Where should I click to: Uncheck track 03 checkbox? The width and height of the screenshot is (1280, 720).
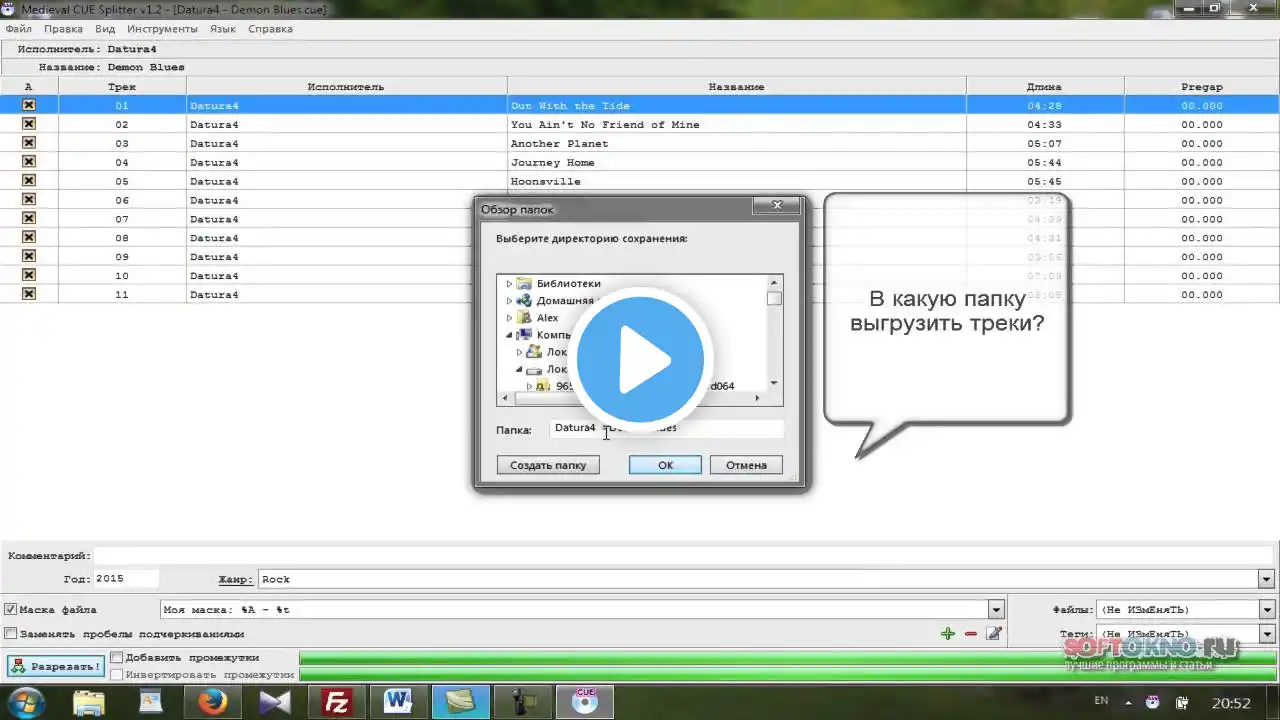pos(29,143)
